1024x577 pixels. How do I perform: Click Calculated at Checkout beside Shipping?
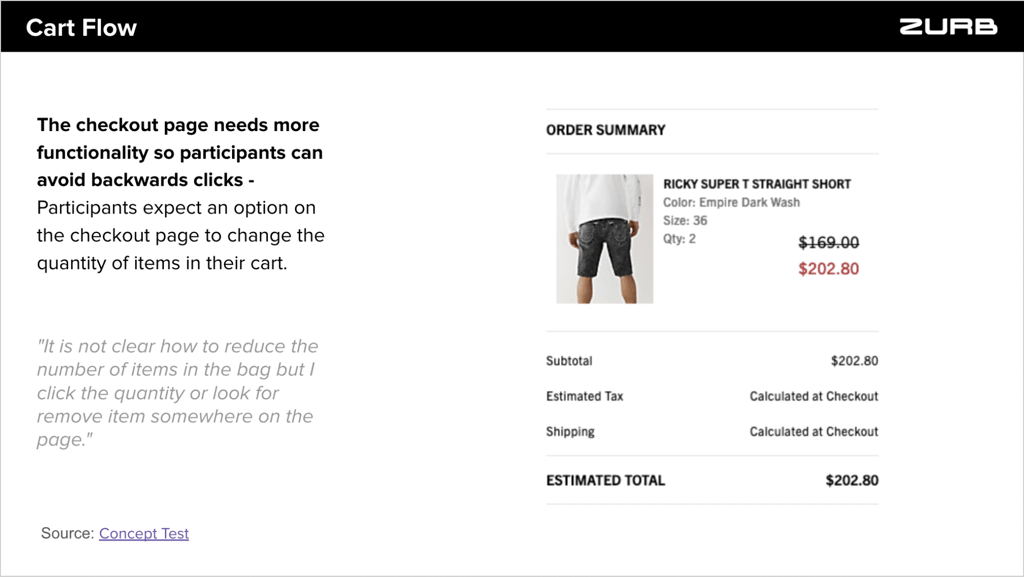coord(814,431)
